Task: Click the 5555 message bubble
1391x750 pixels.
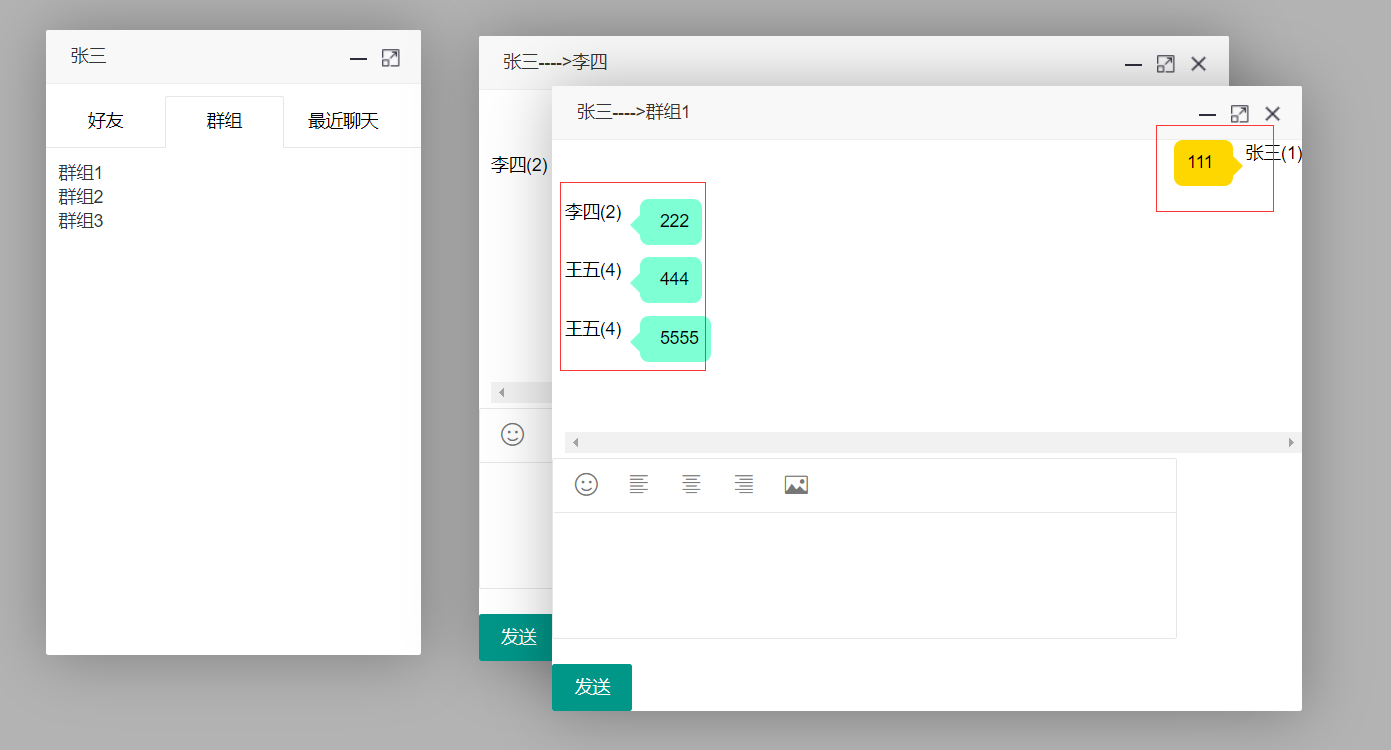Action: click(x=675, y=338)
